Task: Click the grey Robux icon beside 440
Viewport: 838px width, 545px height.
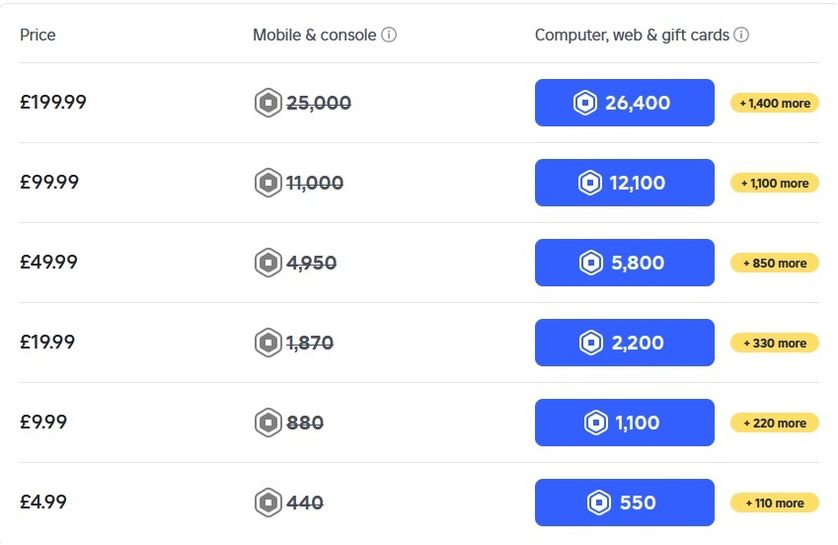Action: [x=268, y=502]
